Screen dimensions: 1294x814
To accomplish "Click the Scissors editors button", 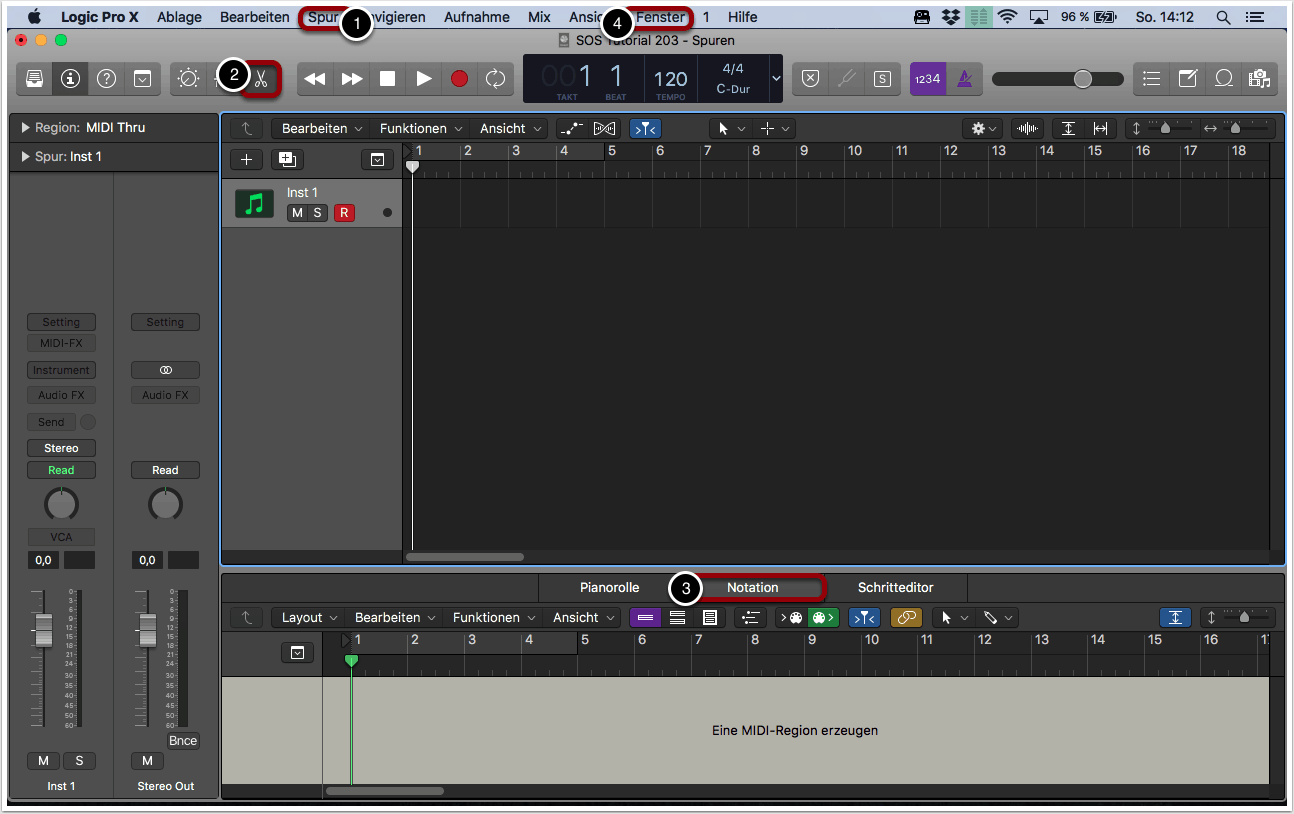I will [261, 79].
